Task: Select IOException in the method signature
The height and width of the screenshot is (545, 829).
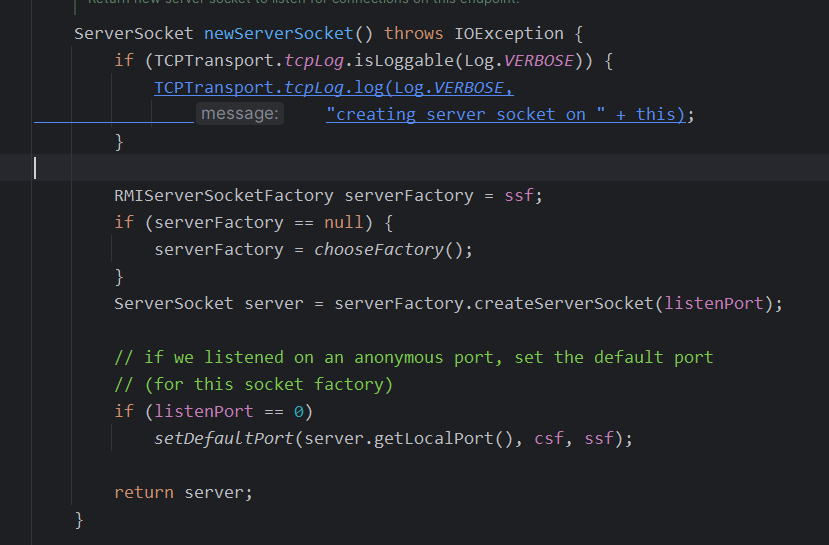Action: [x=509, y=34]
